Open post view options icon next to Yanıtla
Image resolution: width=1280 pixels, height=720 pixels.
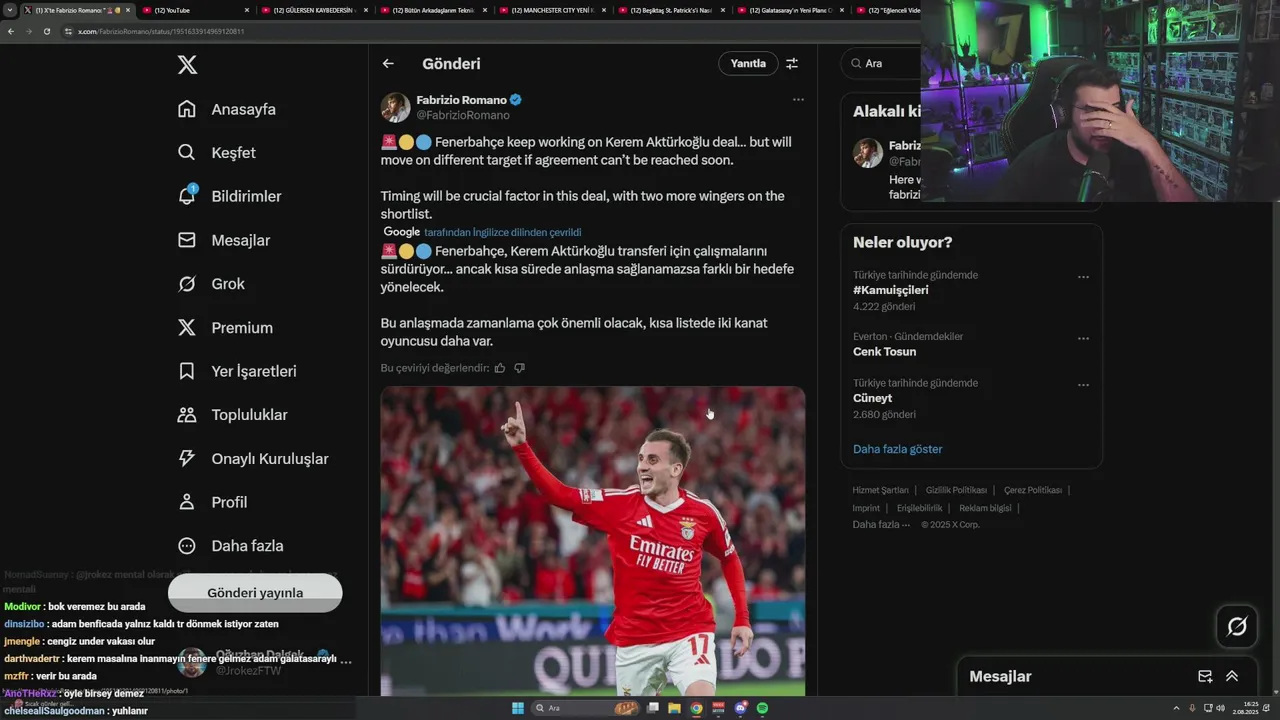point(792,64)
